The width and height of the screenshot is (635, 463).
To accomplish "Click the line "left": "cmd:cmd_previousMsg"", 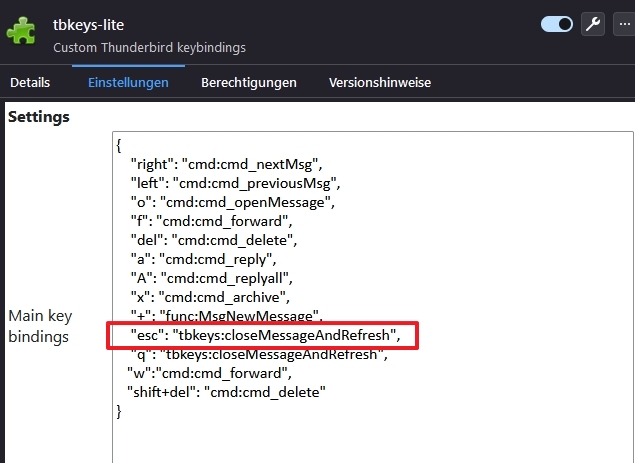I will pyautogui.click(x=235, y=183).
